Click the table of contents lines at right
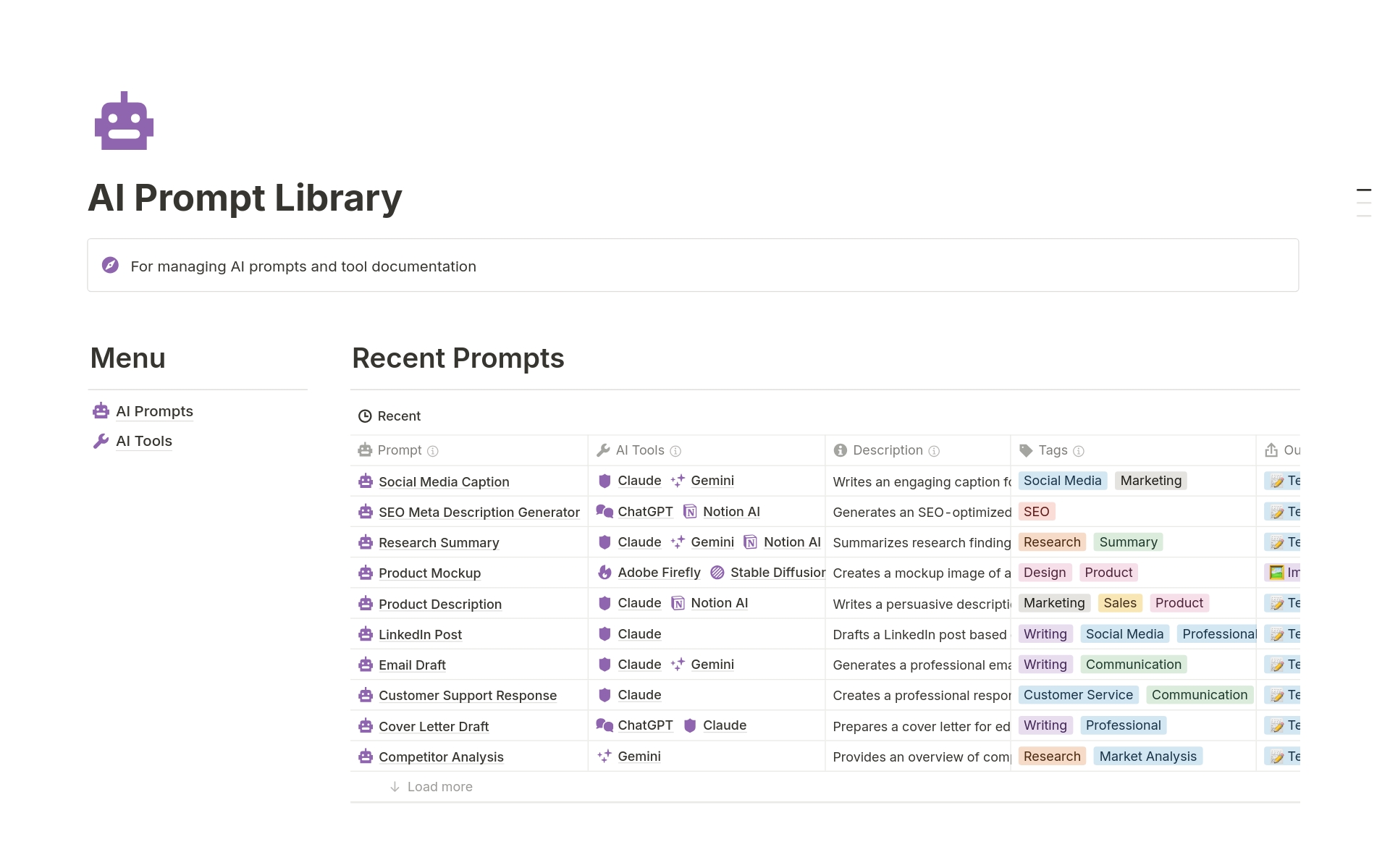The image size is (1390, 868). (x=1363, y=203)
